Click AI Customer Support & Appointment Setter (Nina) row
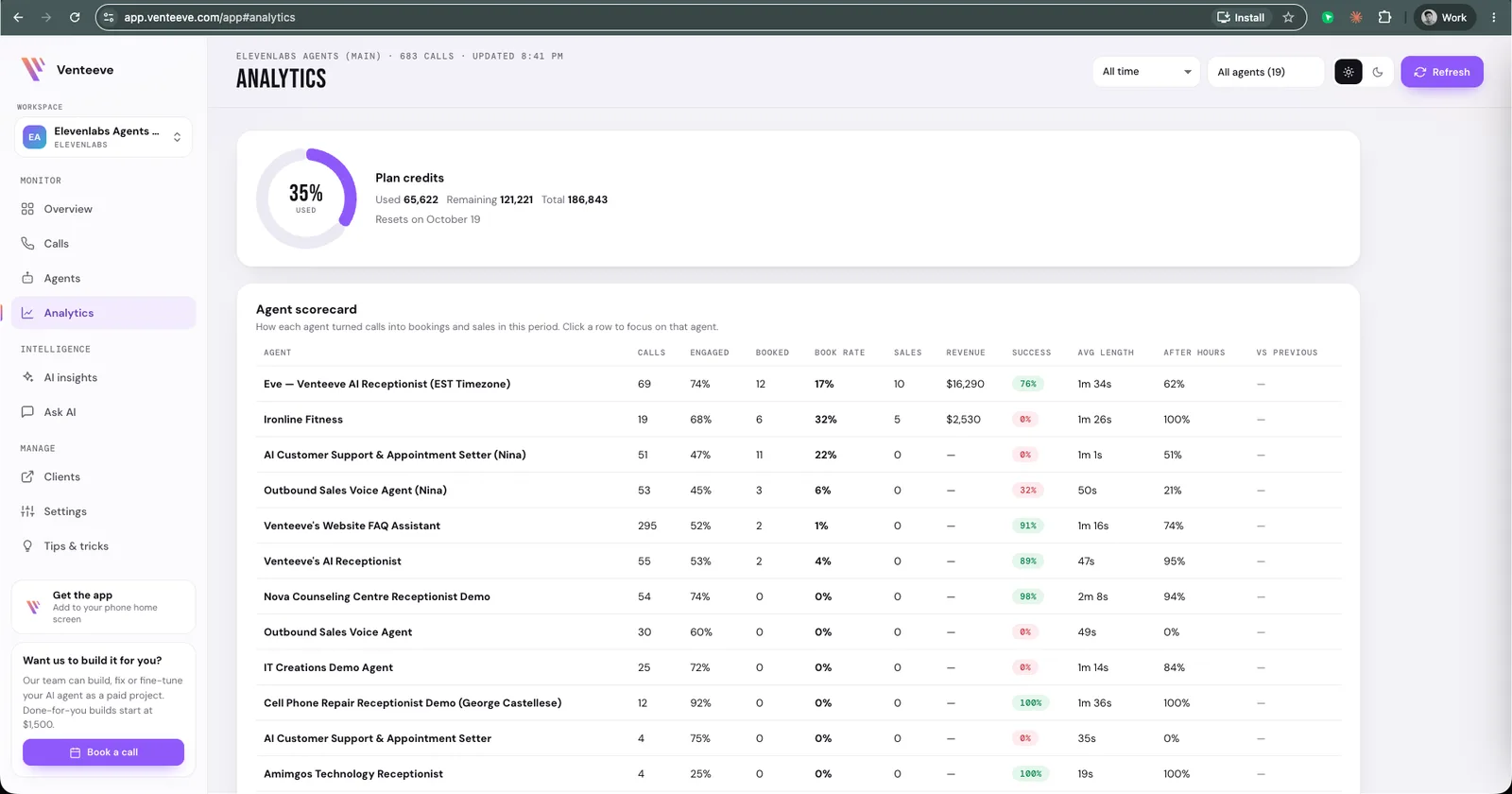Viewport: 1512px width, 794px height. 799,455
